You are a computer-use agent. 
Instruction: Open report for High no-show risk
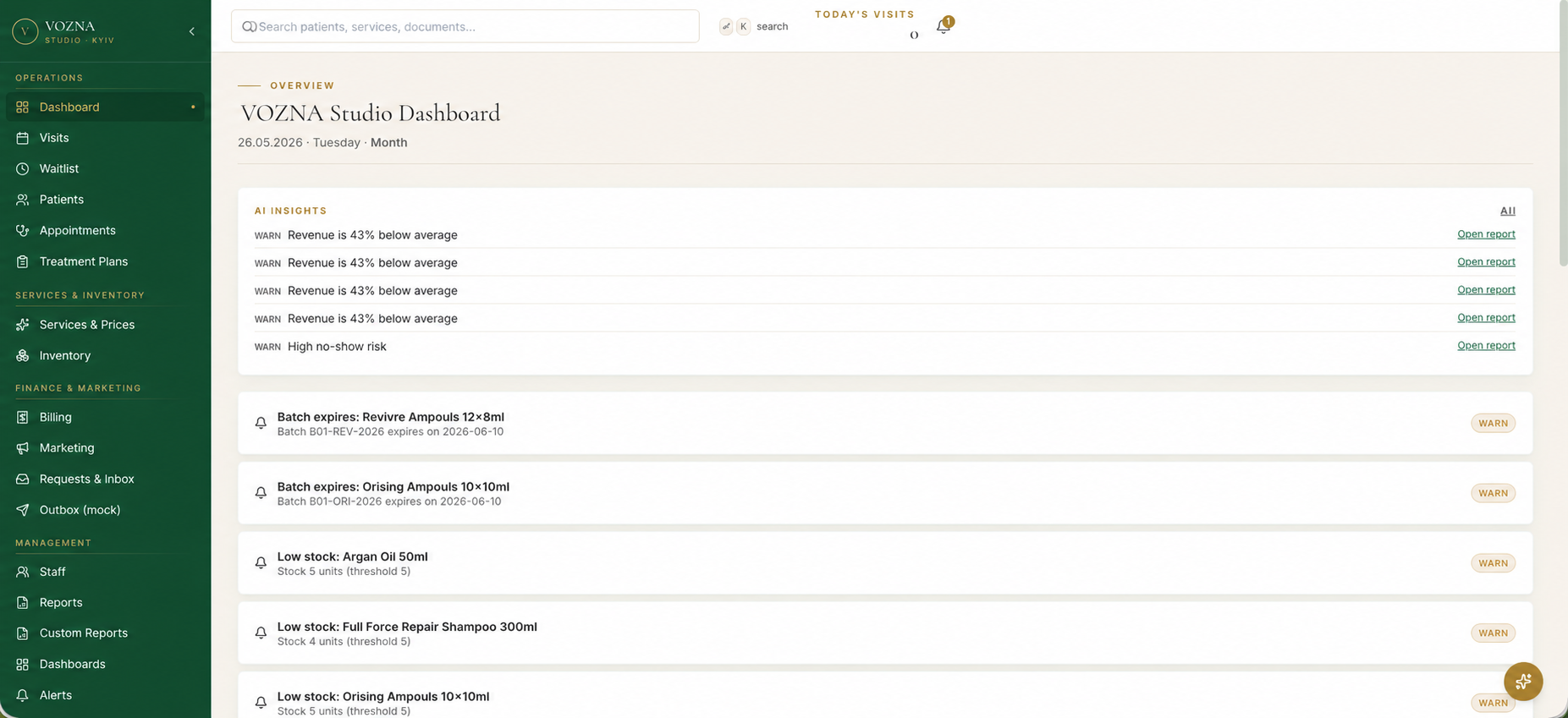pos(1486,345)
